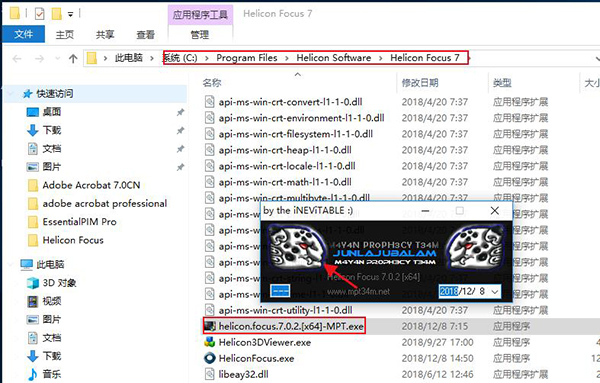
Task: Click pin icon beside pinned 下载
Action: point(180,130)
